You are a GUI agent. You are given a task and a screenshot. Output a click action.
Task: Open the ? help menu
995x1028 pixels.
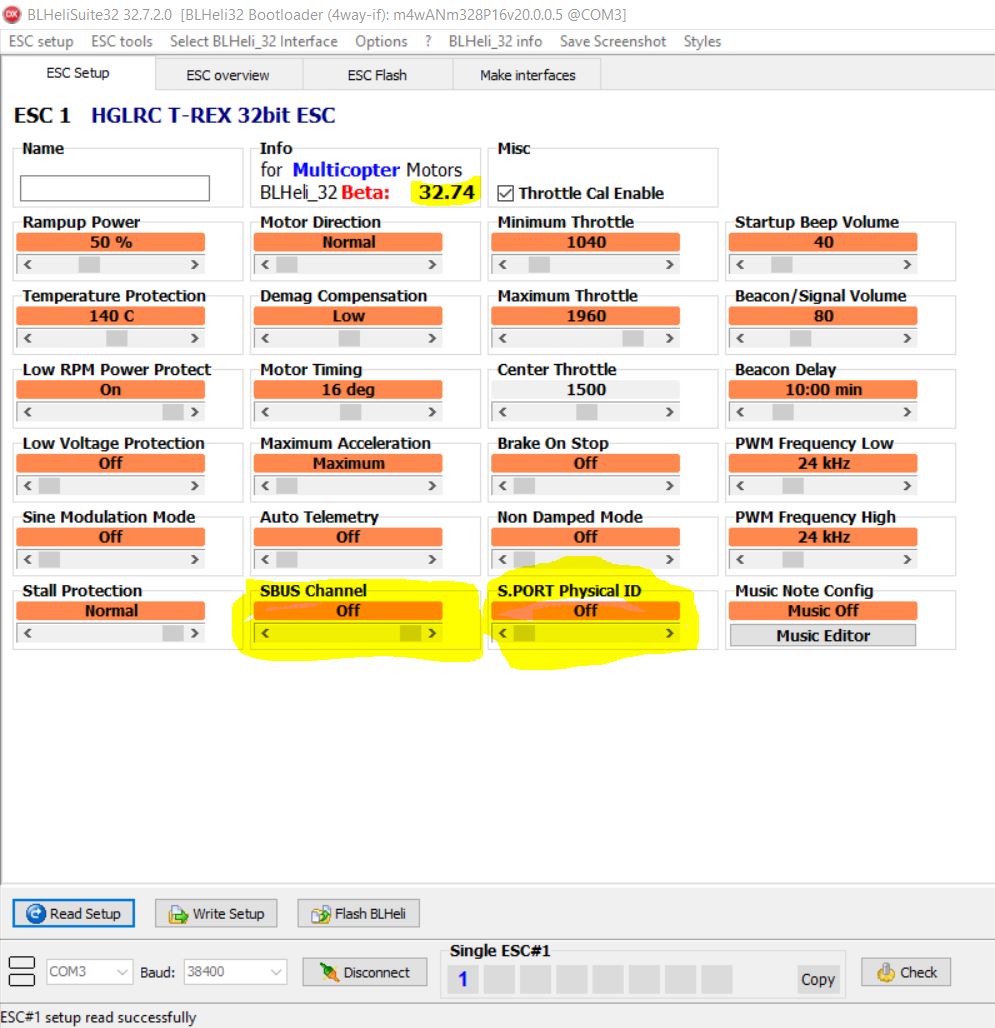[x=428, y=41]
